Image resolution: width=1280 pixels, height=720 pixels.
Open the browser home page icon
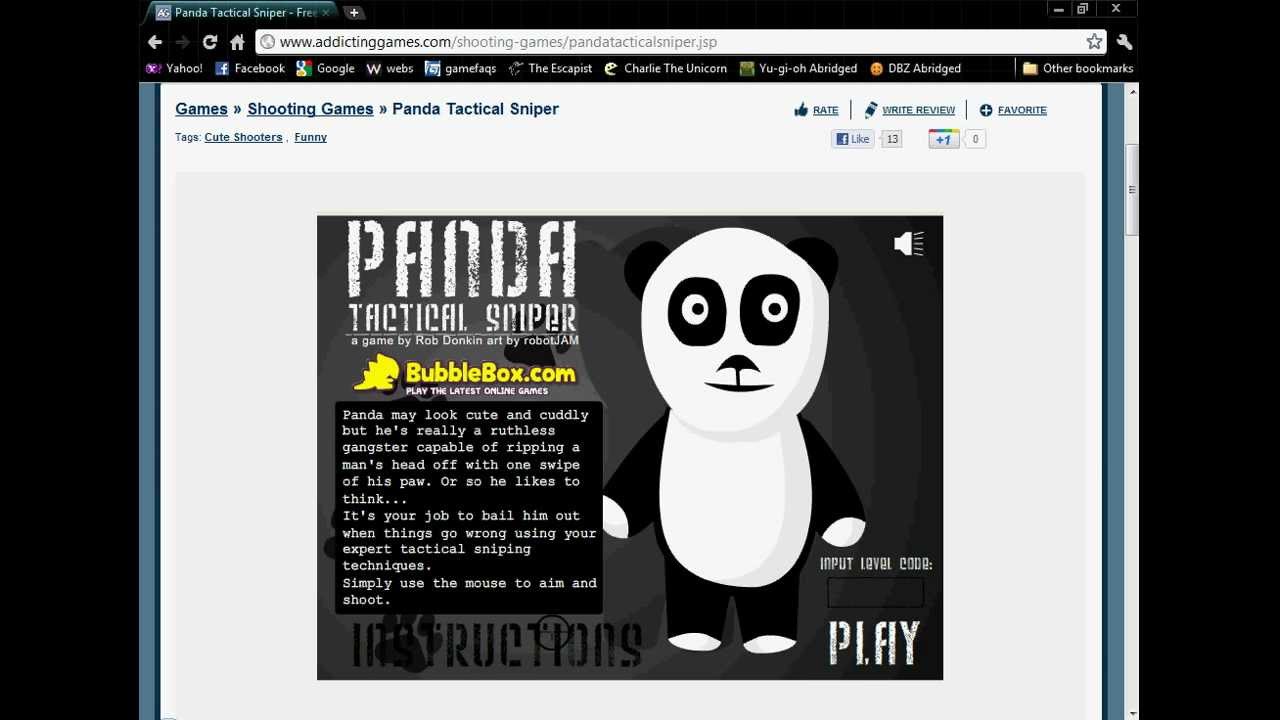pyautogui.click(x=237, y=42)
